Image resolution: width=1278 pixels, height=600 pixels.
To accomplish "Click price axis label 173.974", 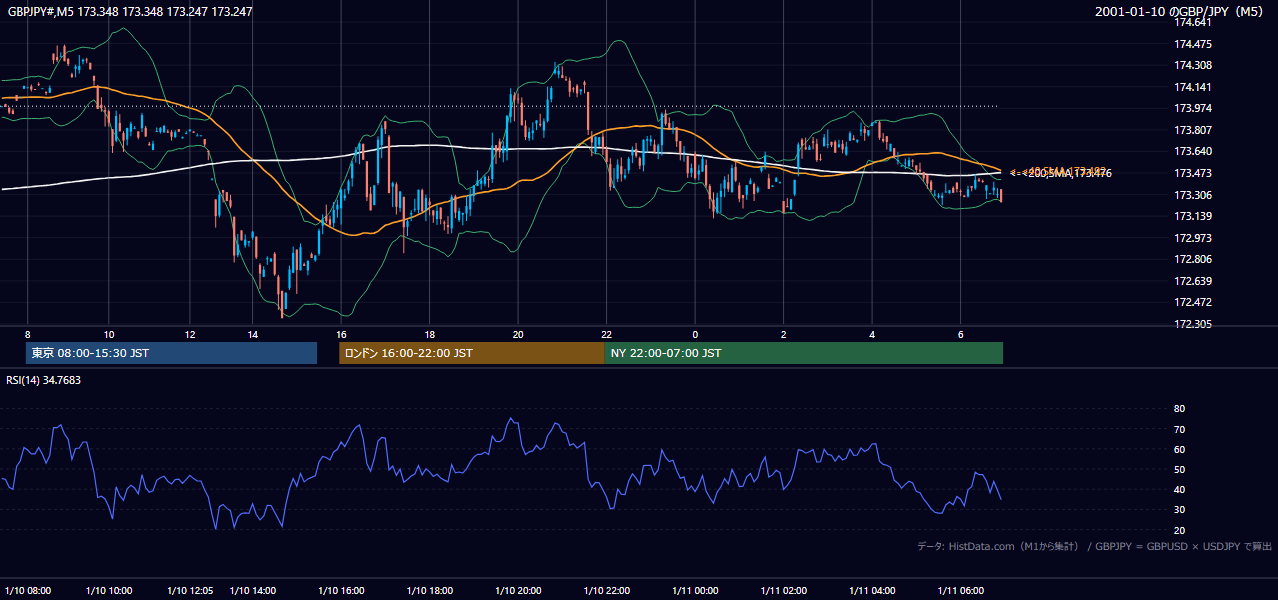I will pyautogui.click(x=1192, y=108).
